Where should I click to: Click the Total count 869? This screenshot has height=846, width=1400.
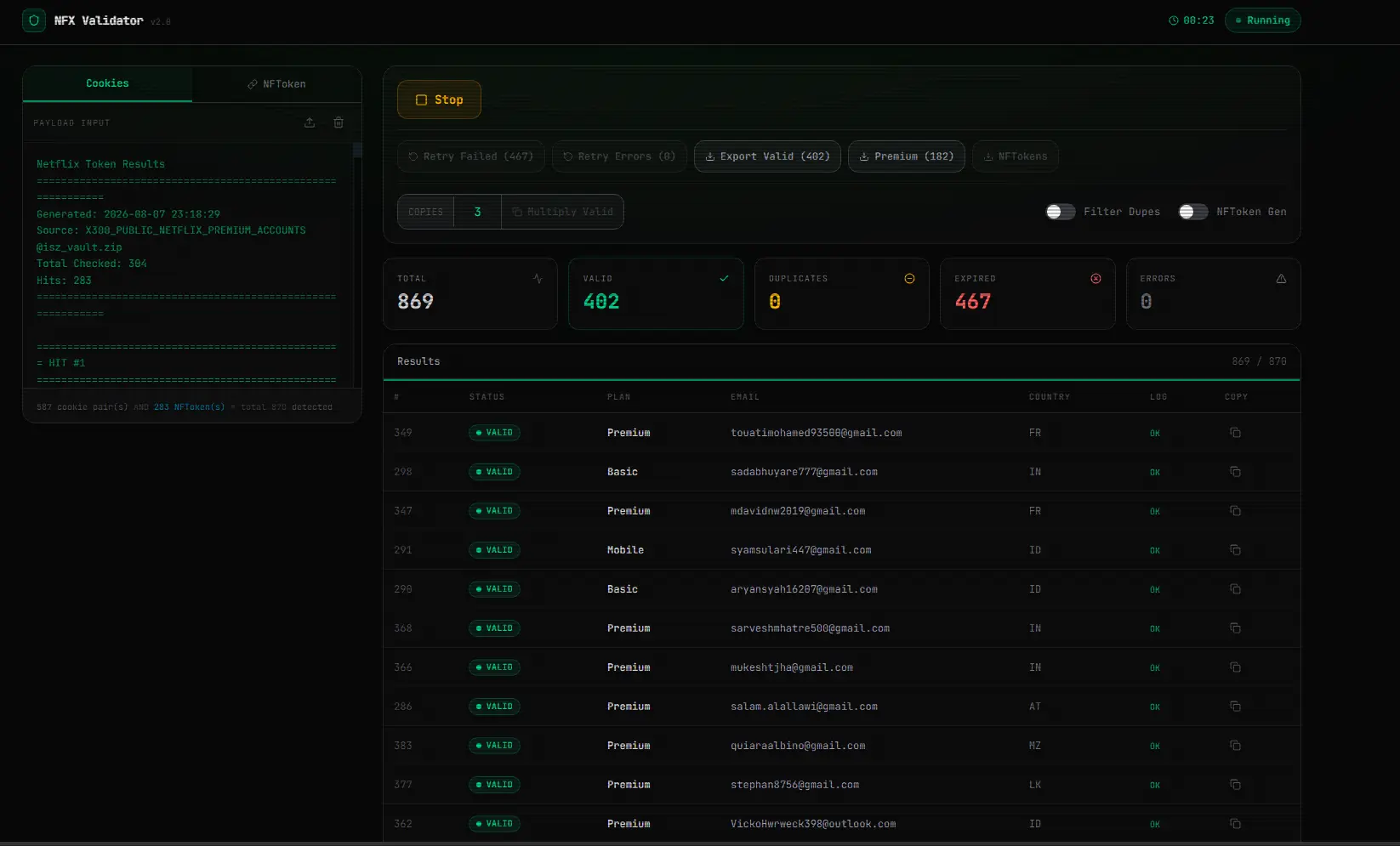click(415, 302)
